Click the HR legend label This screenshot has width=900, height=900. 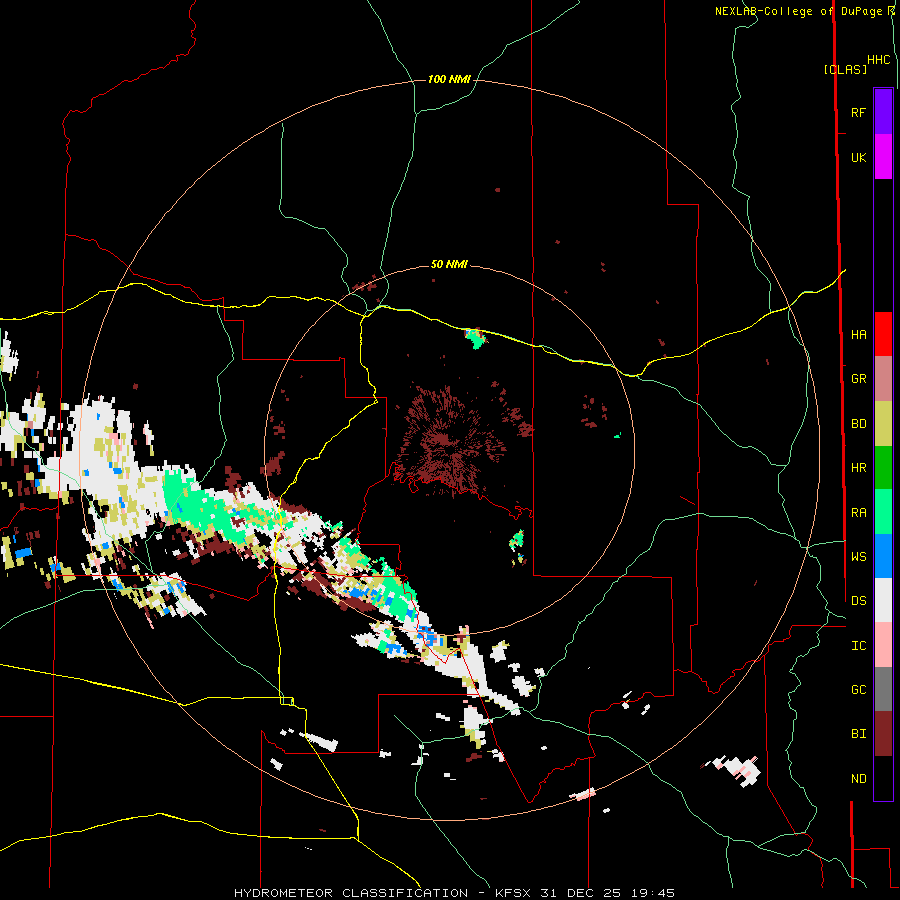click(858, 468)
